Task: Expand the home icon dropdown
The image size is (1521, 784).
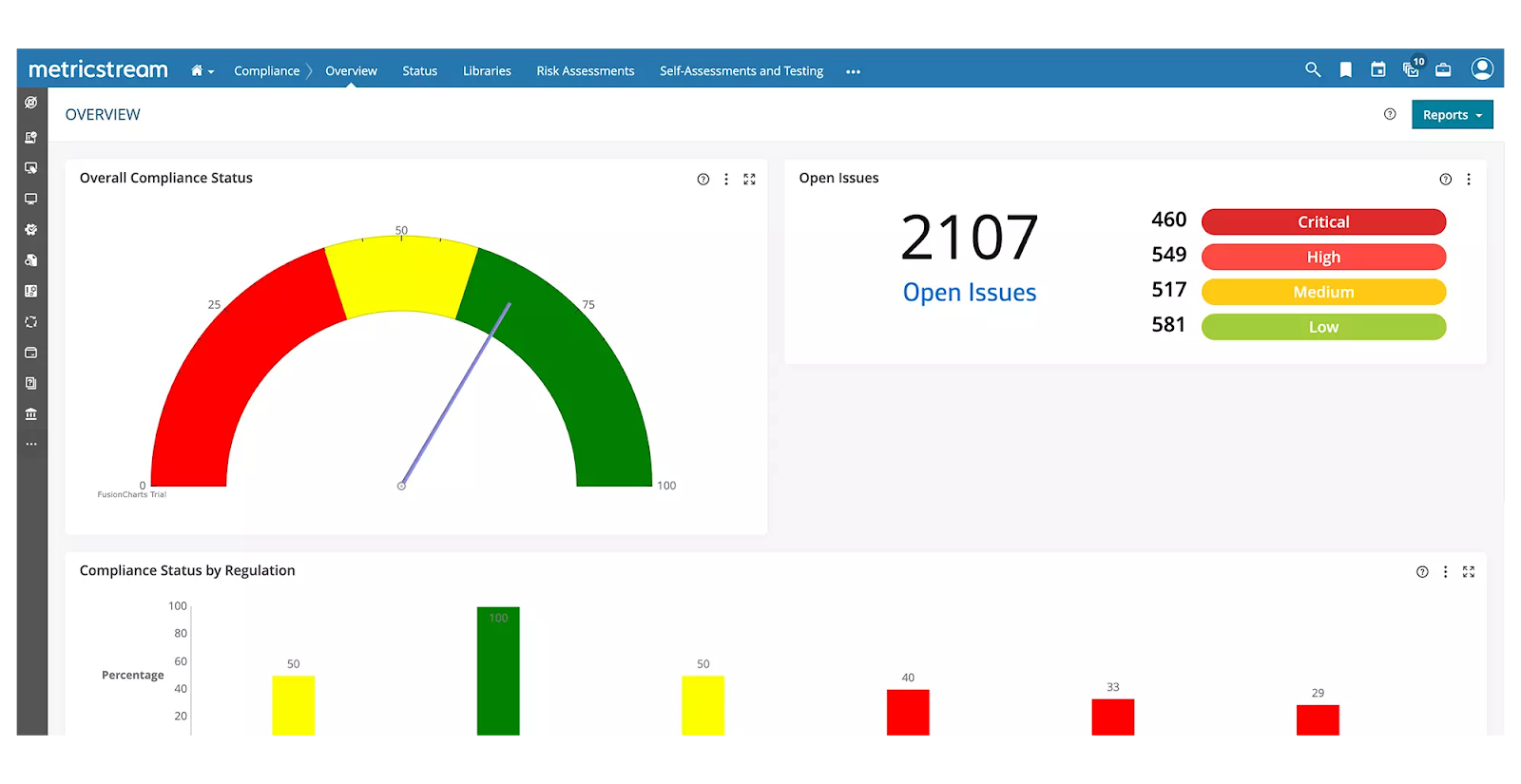Action: click(x=202, y=70)
